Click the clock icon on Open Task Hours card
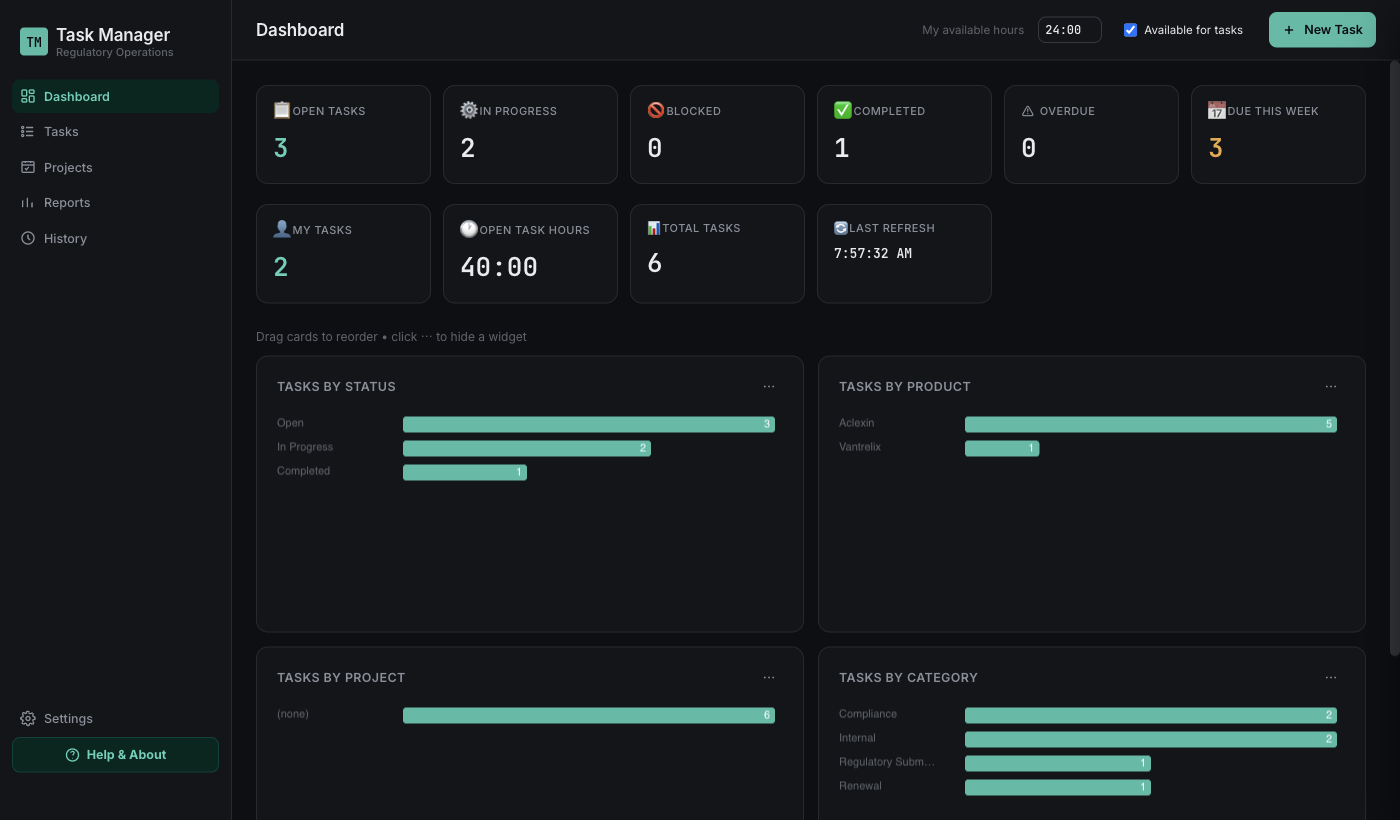Viewport: 1400px width, 820px height. click(469, 229)
